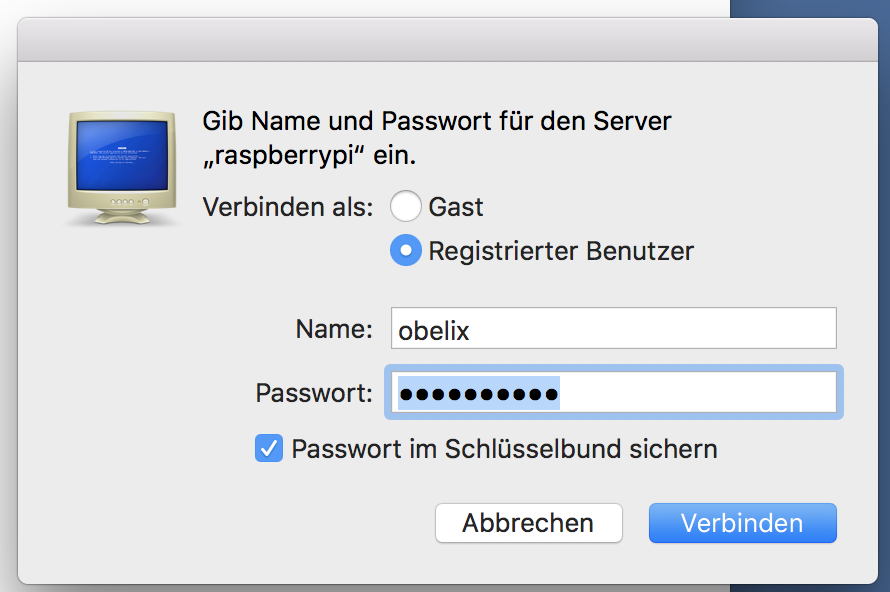Click the raspberrypi server monitor icon

(123, 167)
